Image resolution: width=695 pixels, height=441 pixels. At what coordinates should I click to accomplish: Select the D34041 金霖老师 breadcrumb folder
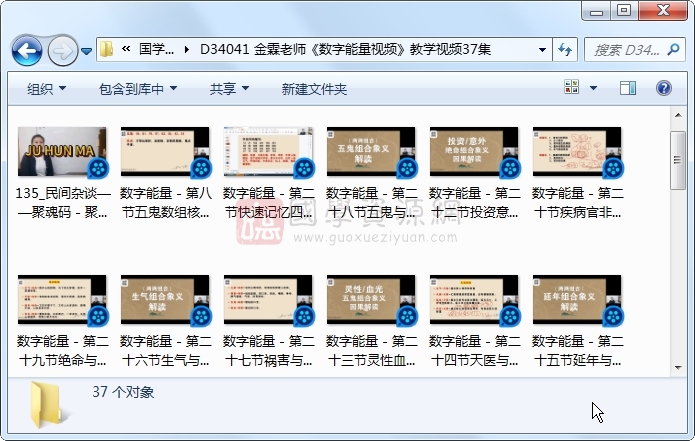[345, 49]
